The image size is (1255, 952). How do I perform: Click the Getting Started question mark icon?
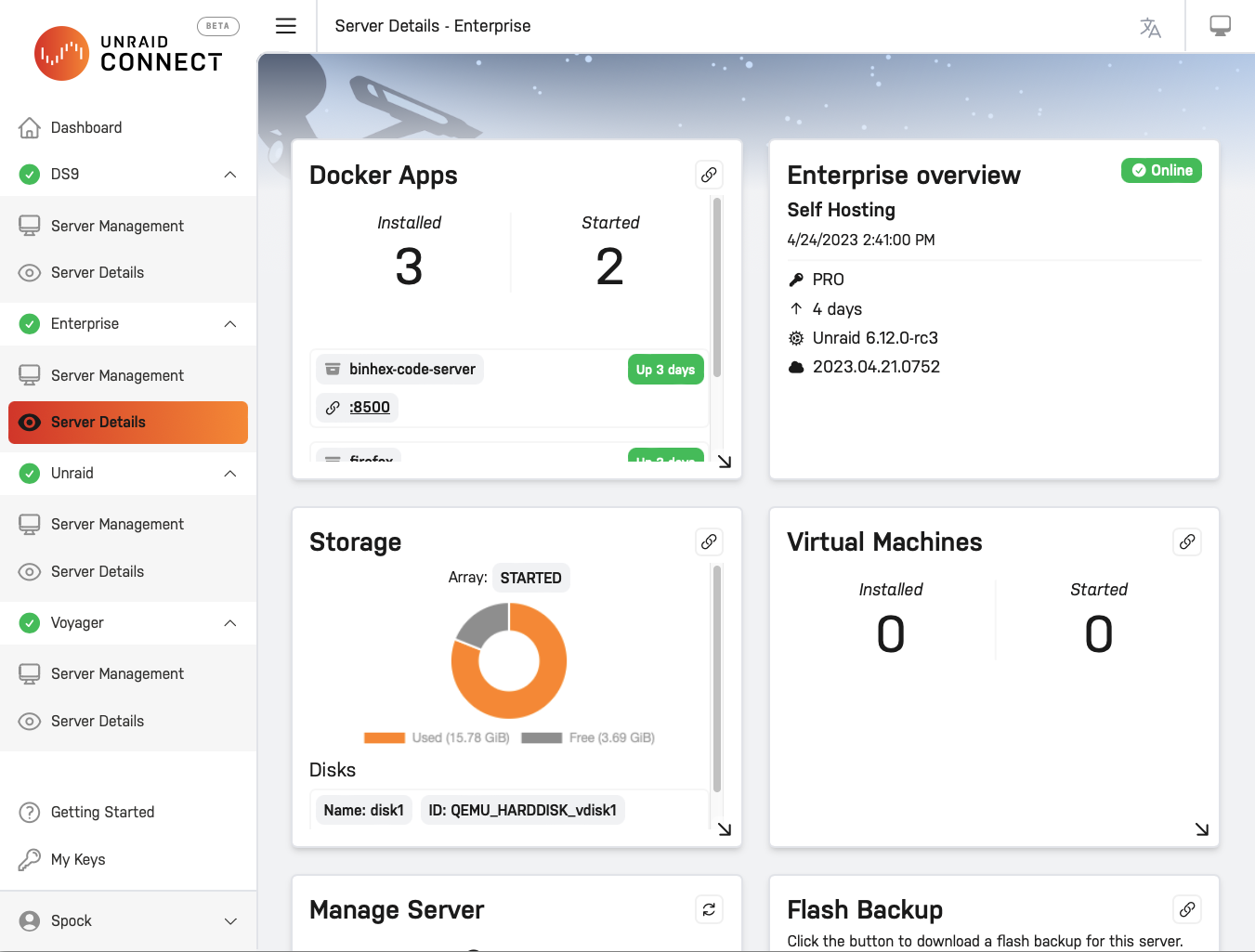[x=30, y=812]
